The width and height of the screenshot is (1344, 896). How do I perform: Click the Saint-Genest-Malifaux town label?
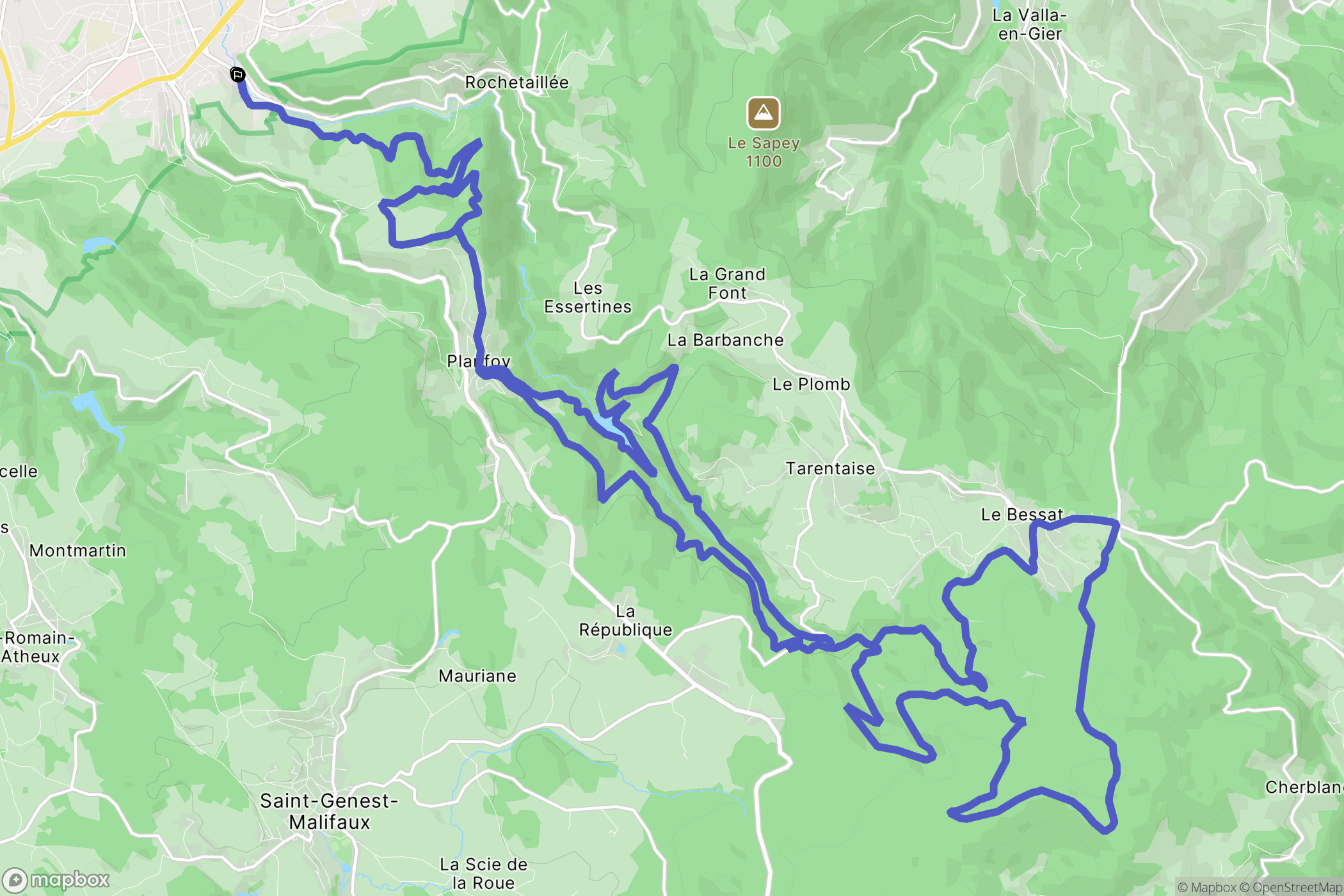click(329, 811)
